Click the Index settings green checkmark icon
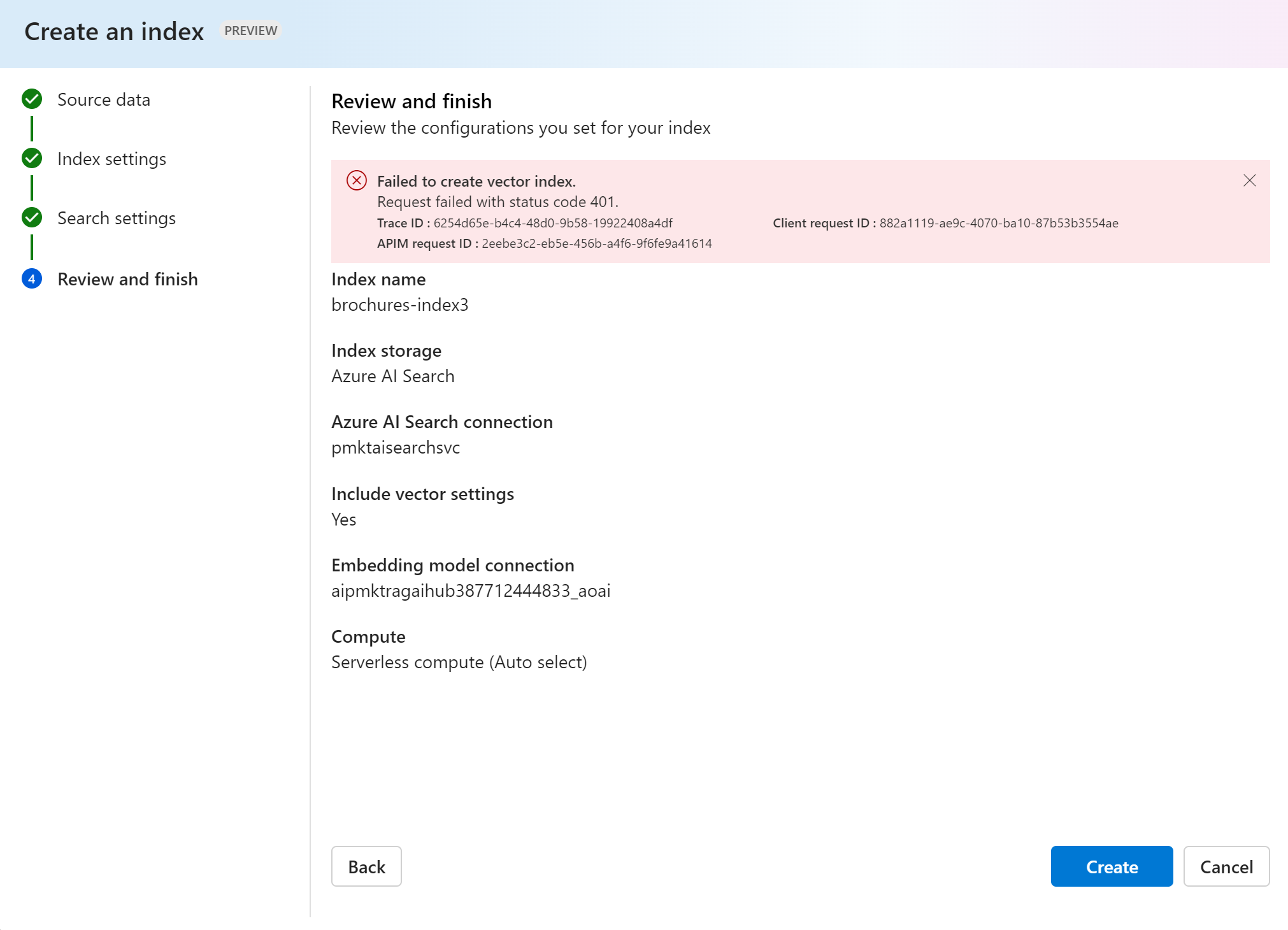This screenshot has width=1288, height=930. point(32,159)
